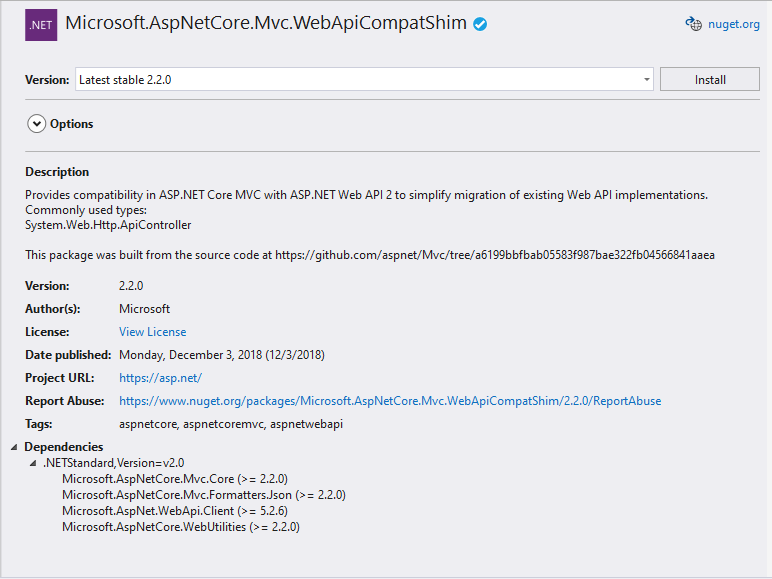Expand the Options section chevron
The image size is (772, 579).
pyautogui.click(x=36, y=124)
